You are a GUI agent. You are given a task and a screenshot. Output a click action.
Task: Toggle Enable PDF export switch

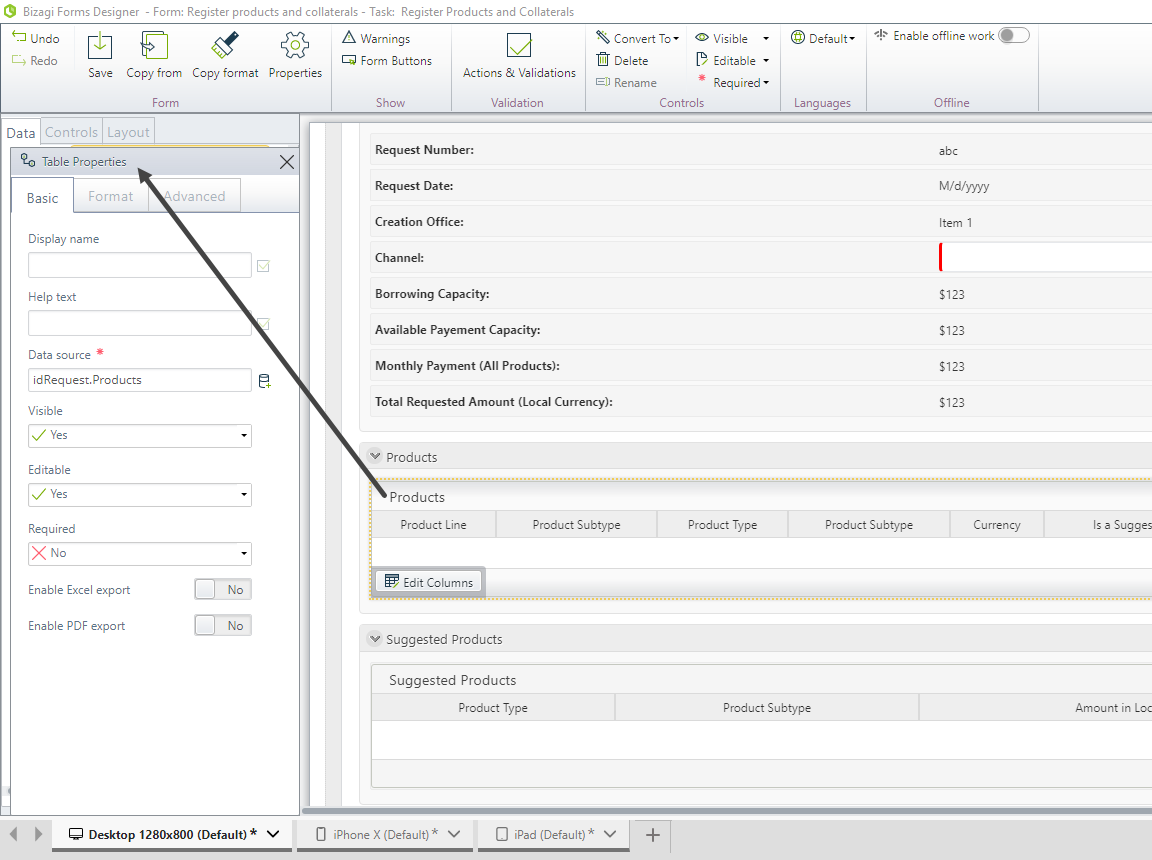point(223,625)
